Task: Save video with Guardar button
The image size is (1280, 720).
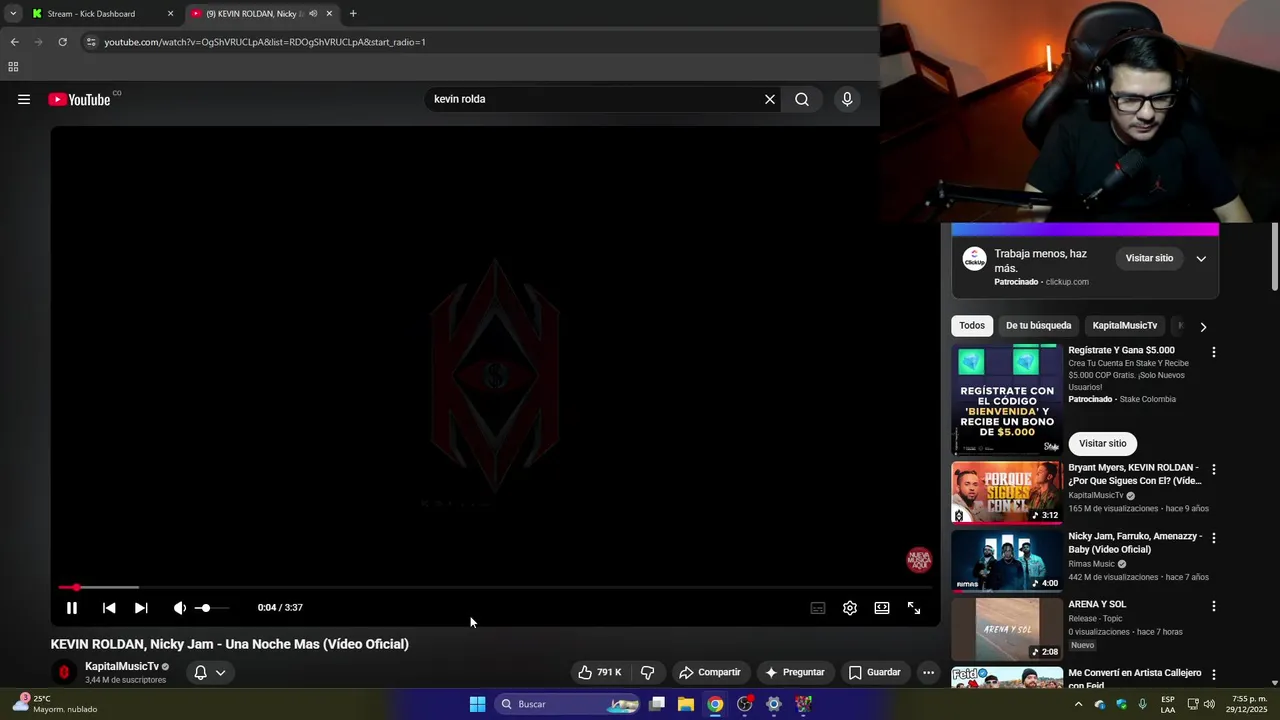Action: (x=875, y=673)
